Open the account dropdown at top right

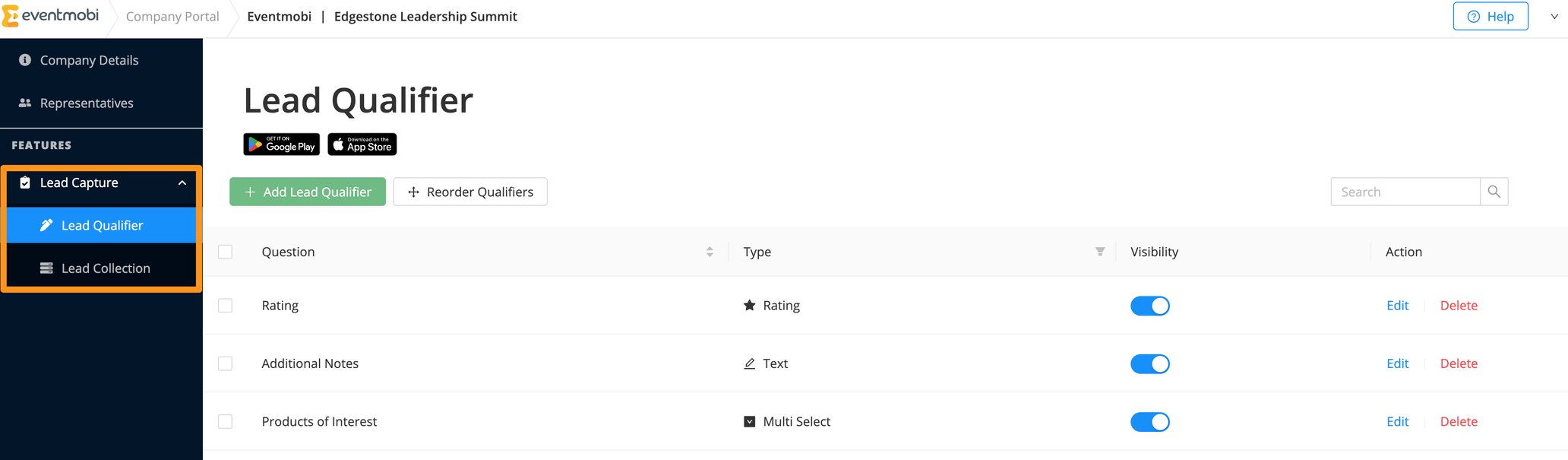click(1554, 16)
